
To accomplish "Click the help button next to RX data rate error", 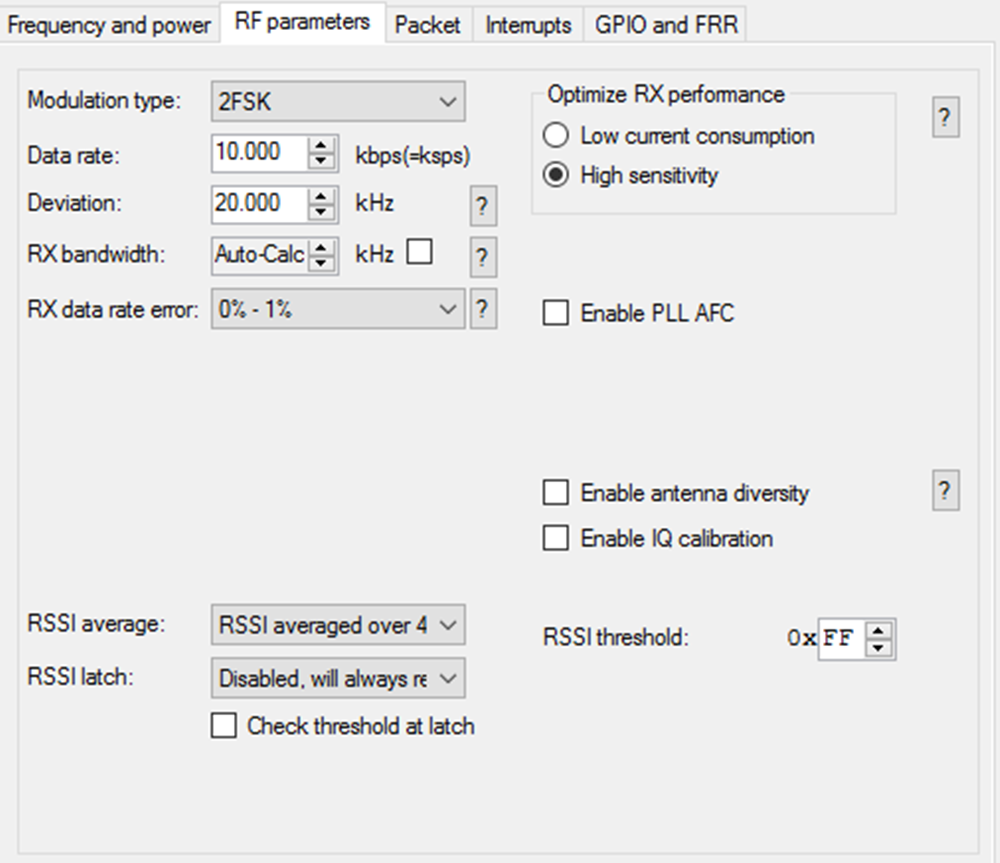I will click(482, 309).
